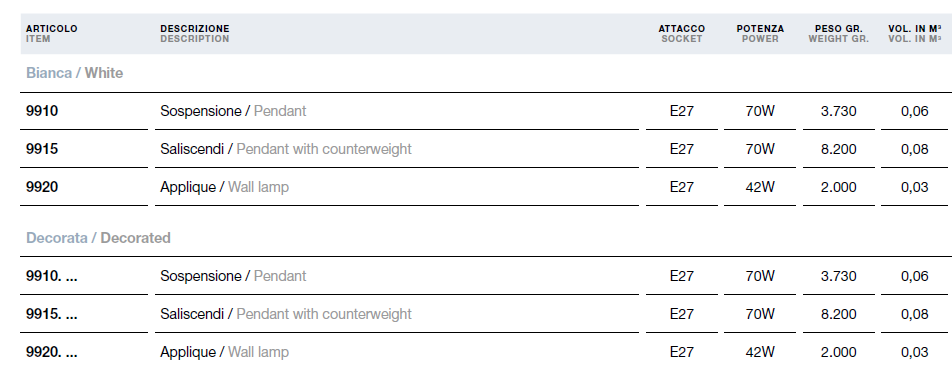
Task: Click item number 9910 in White section
Action: pyautogui.click(x=42, y=111)
